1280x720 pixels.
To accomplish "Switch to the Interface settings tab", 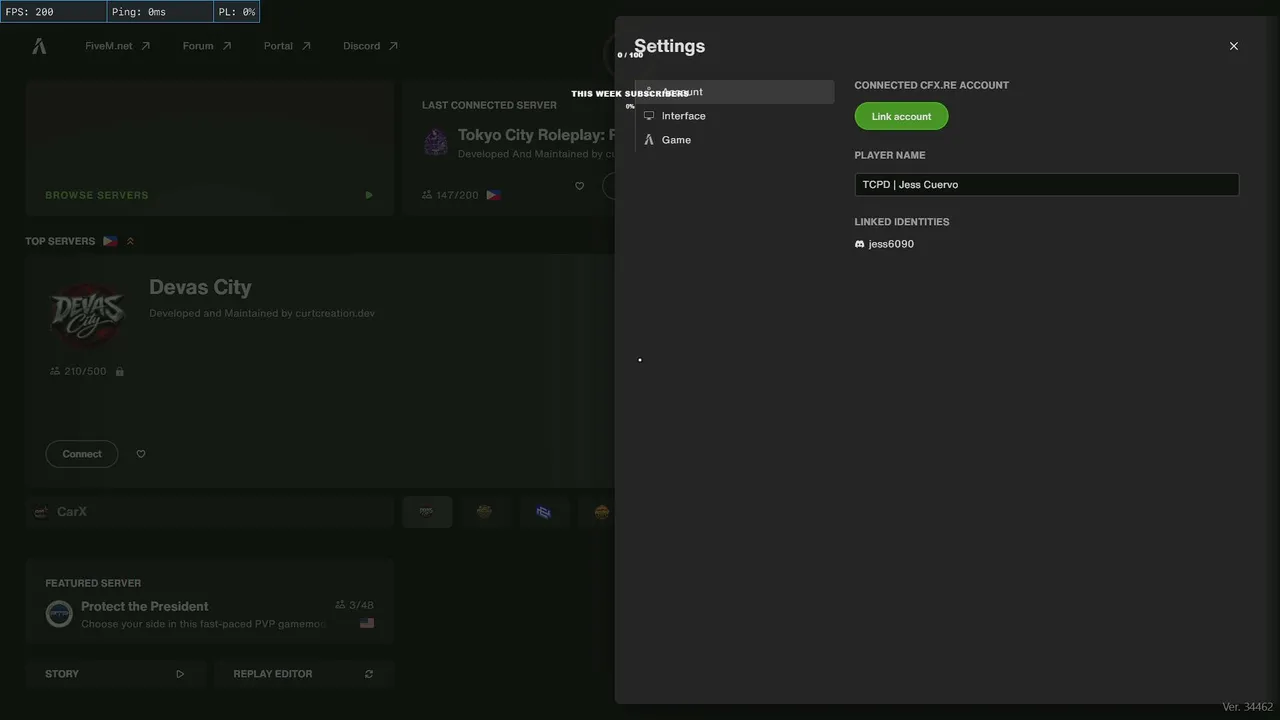I will tap(735, 116).
